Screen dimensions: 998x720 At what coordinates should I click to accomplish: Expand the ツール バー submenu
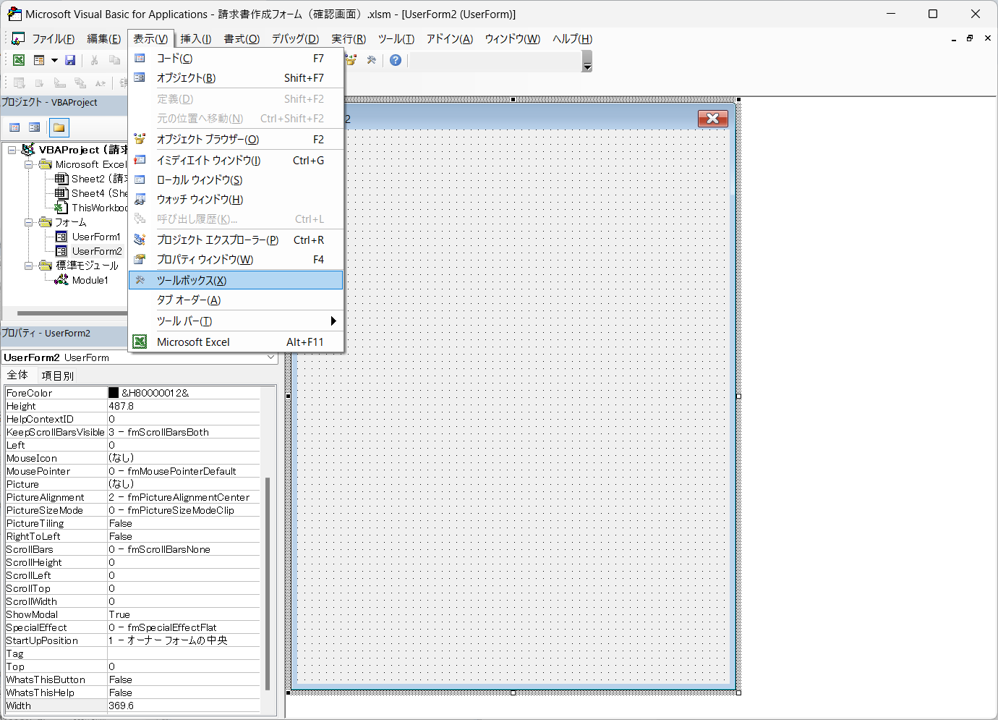click(334, 321)
